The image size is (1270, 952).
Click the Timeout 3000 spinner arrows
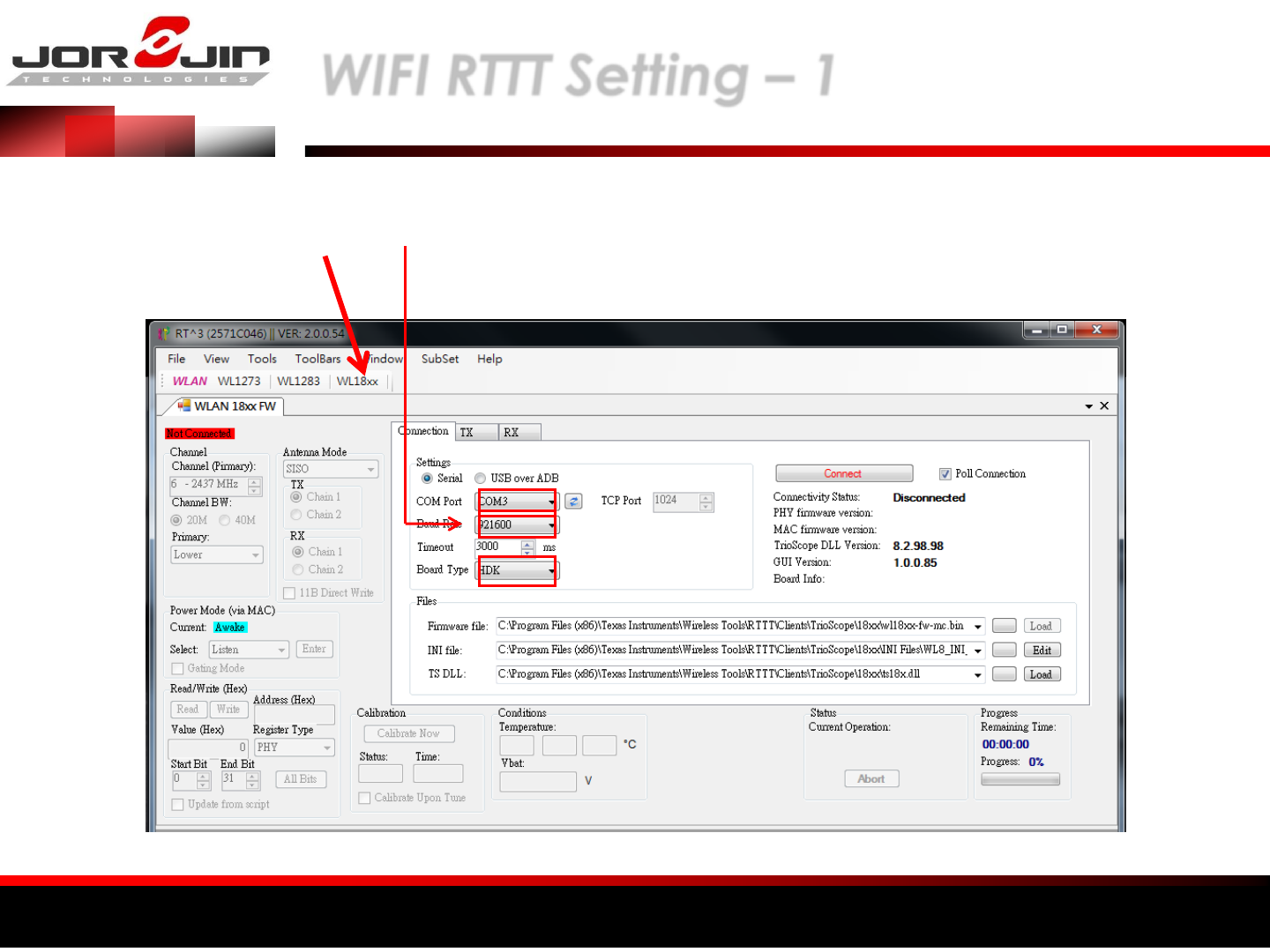tap(527, 547)
